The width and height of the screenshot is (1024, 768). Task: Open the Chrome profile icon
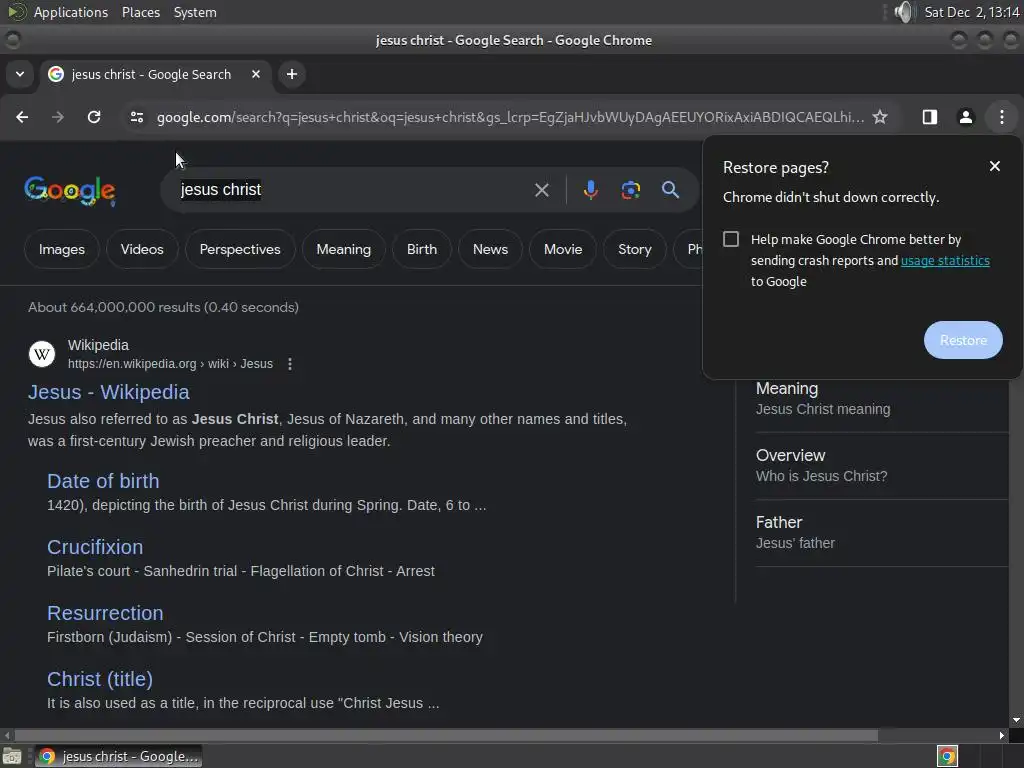pyautogui.click(x=966, y=117)
